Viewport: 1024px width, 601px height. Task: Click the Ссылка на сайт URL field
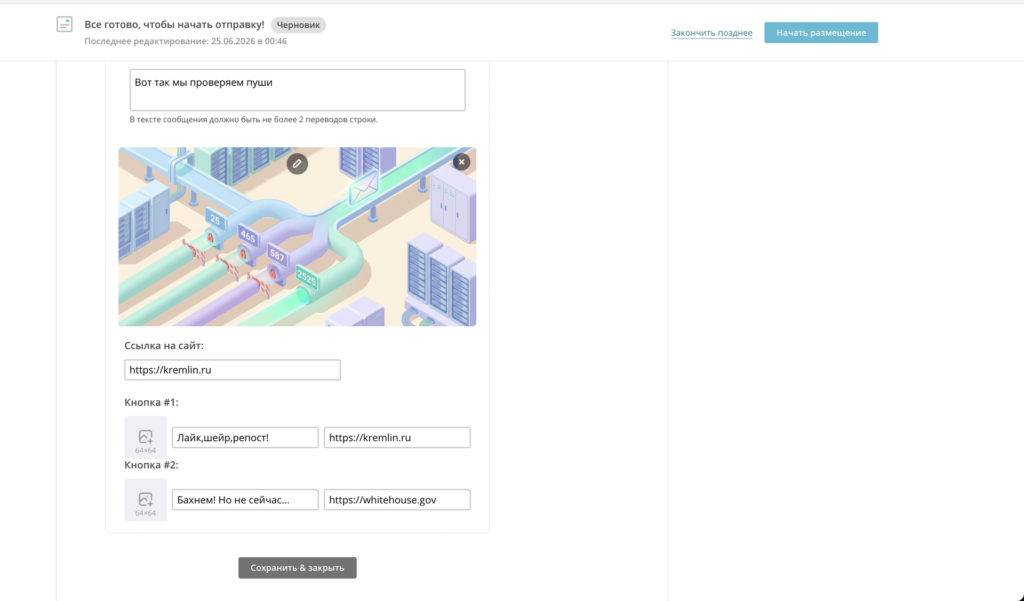point(232,370)
